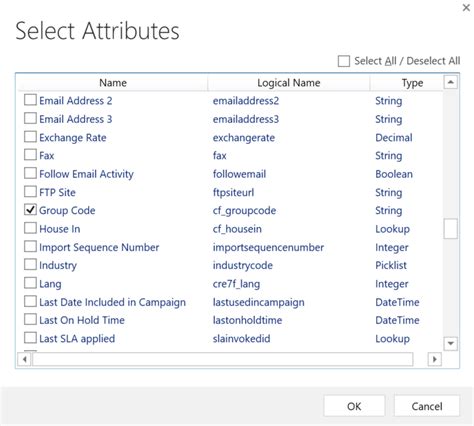This screenshot has width=474, height=426.
Task: Check the Lang attribute checkbox
Action: (30, 283)
